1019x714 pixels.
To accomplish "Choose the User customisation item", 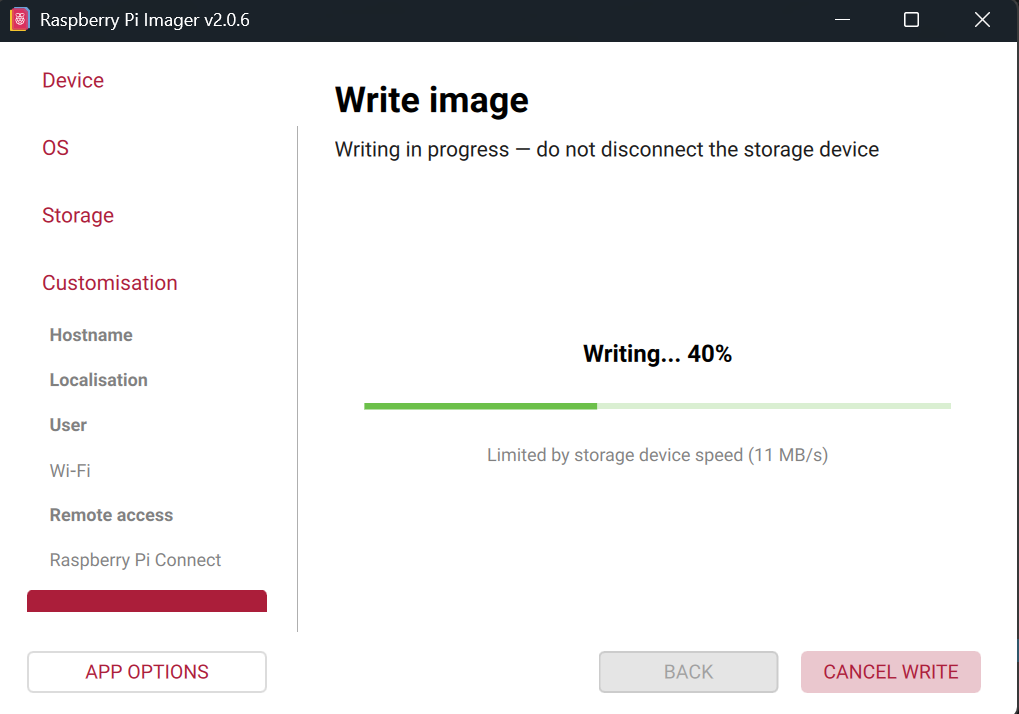I will point(68,425).
